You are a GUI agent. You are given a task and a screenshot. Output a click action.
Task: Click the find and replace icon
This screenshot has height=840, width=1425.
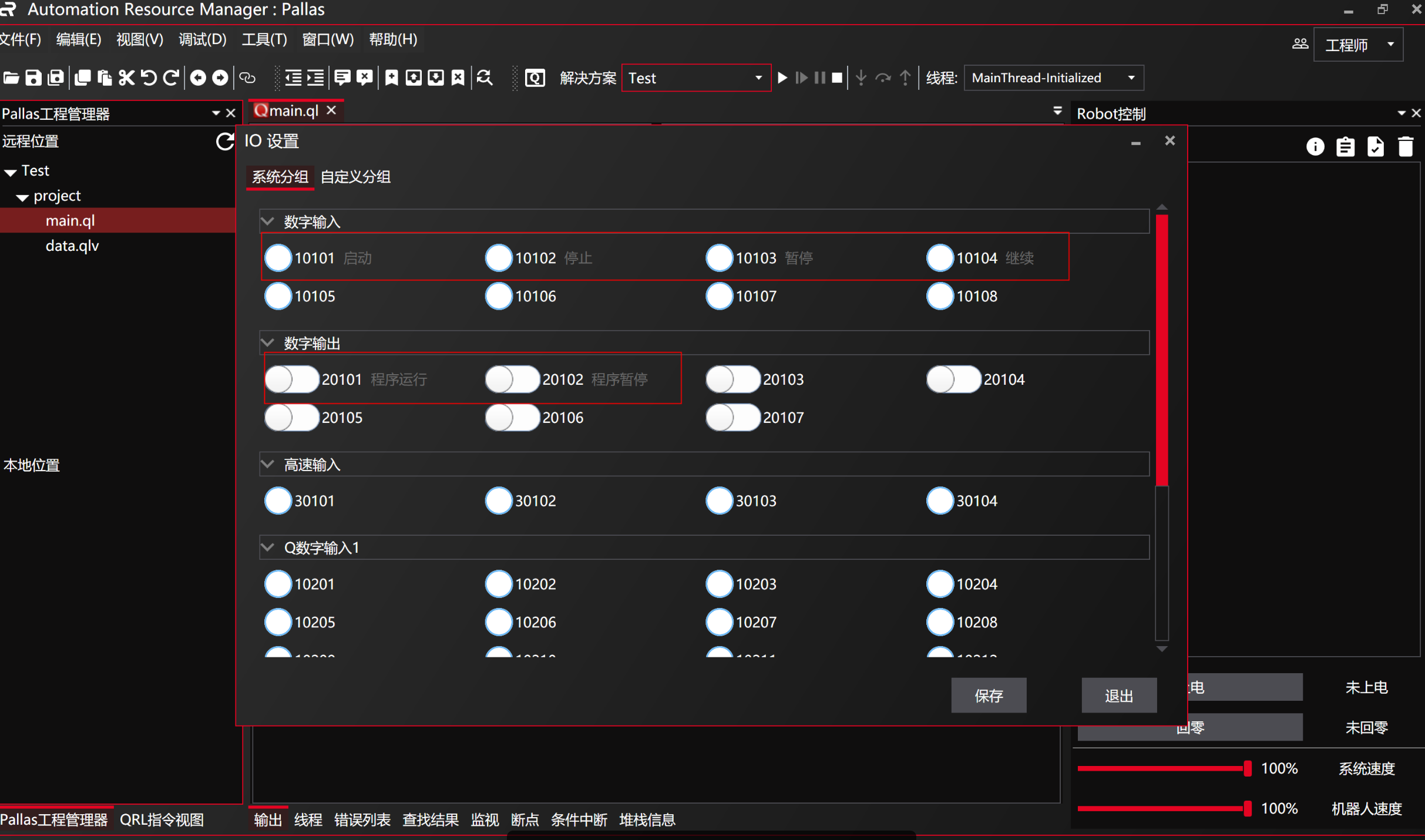click(x=485, y=78)
